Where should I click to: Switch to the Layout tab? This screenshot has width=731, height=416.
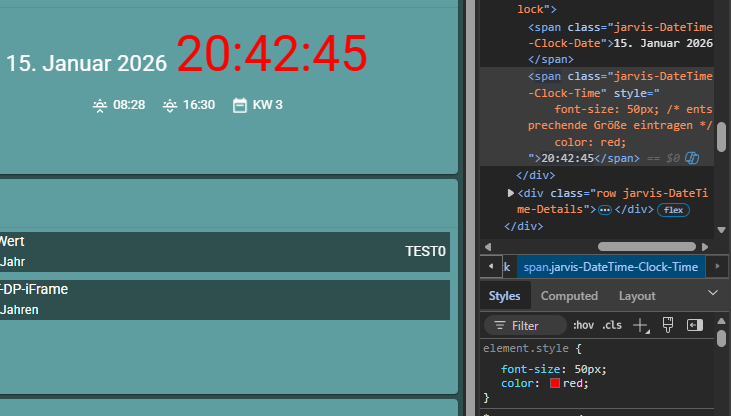point(637,296)
